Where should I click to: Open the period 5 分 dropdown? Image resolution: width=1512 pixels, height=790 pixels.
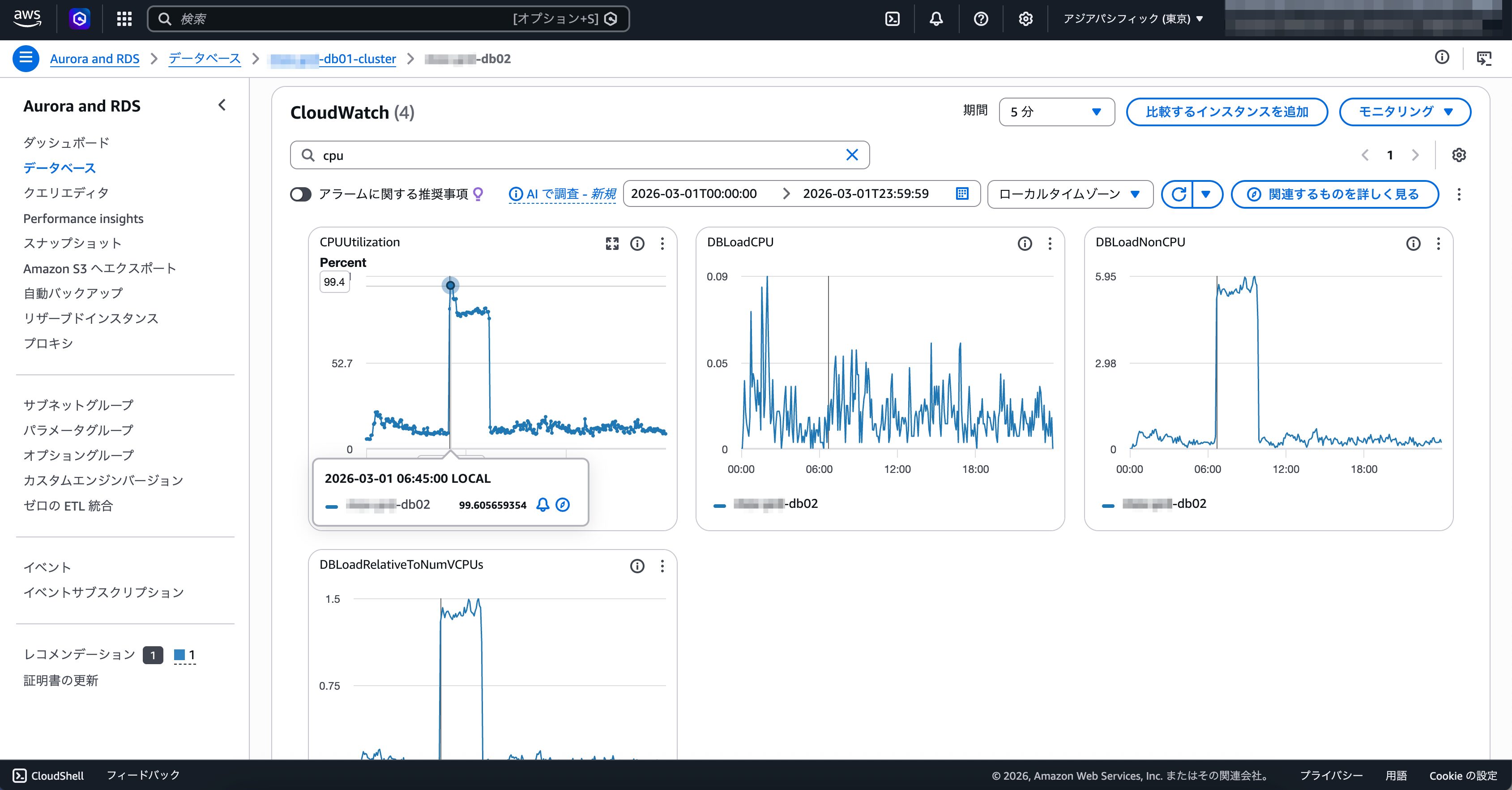[x=1056, y=112]
